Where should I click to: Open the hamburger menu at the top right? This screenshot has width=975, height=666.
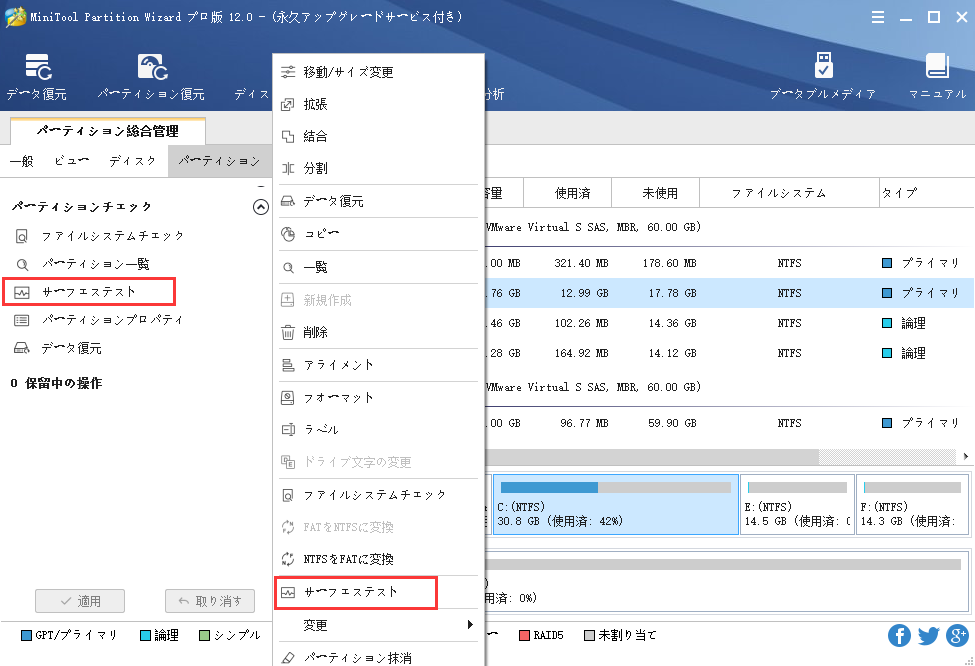tap(878, 17)
